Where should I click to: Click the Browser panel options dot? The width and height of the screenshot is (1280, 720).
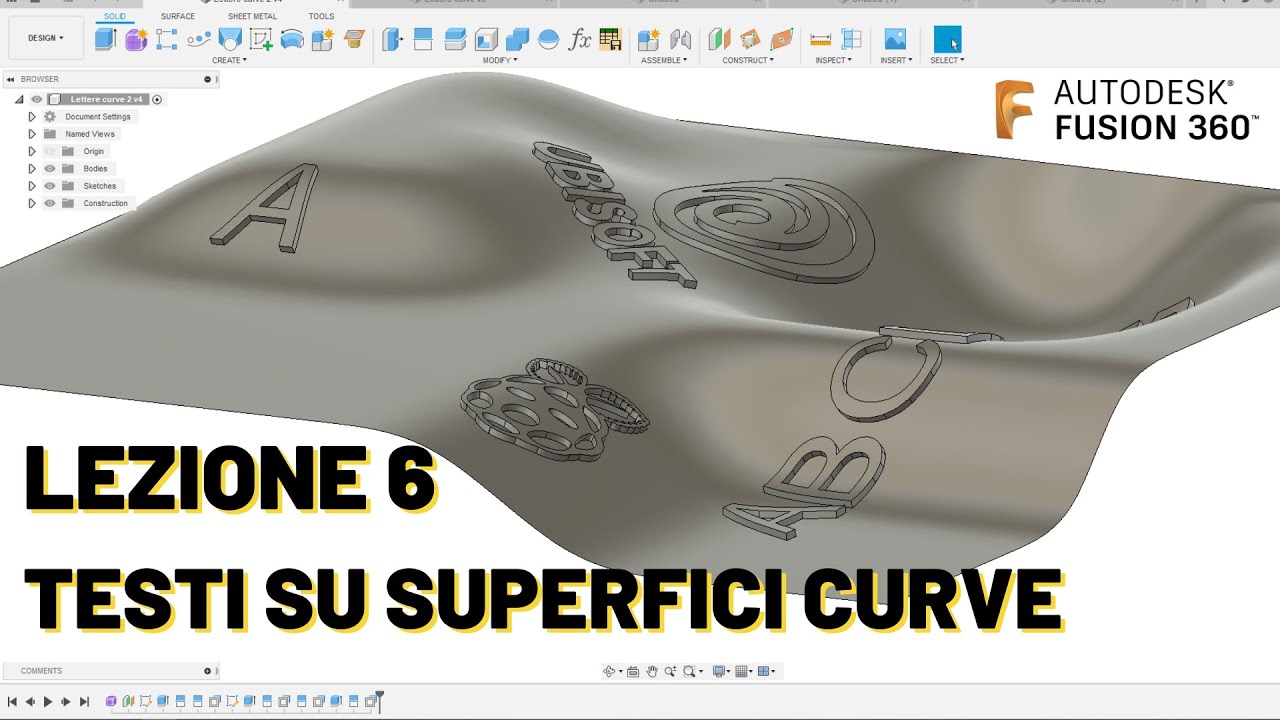(x=208, y=79)
